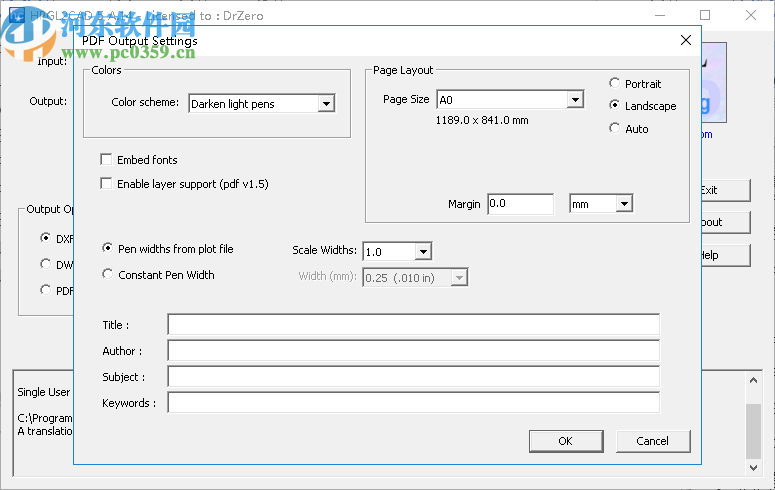Click the Margin value field

click(x=520, y=204)
